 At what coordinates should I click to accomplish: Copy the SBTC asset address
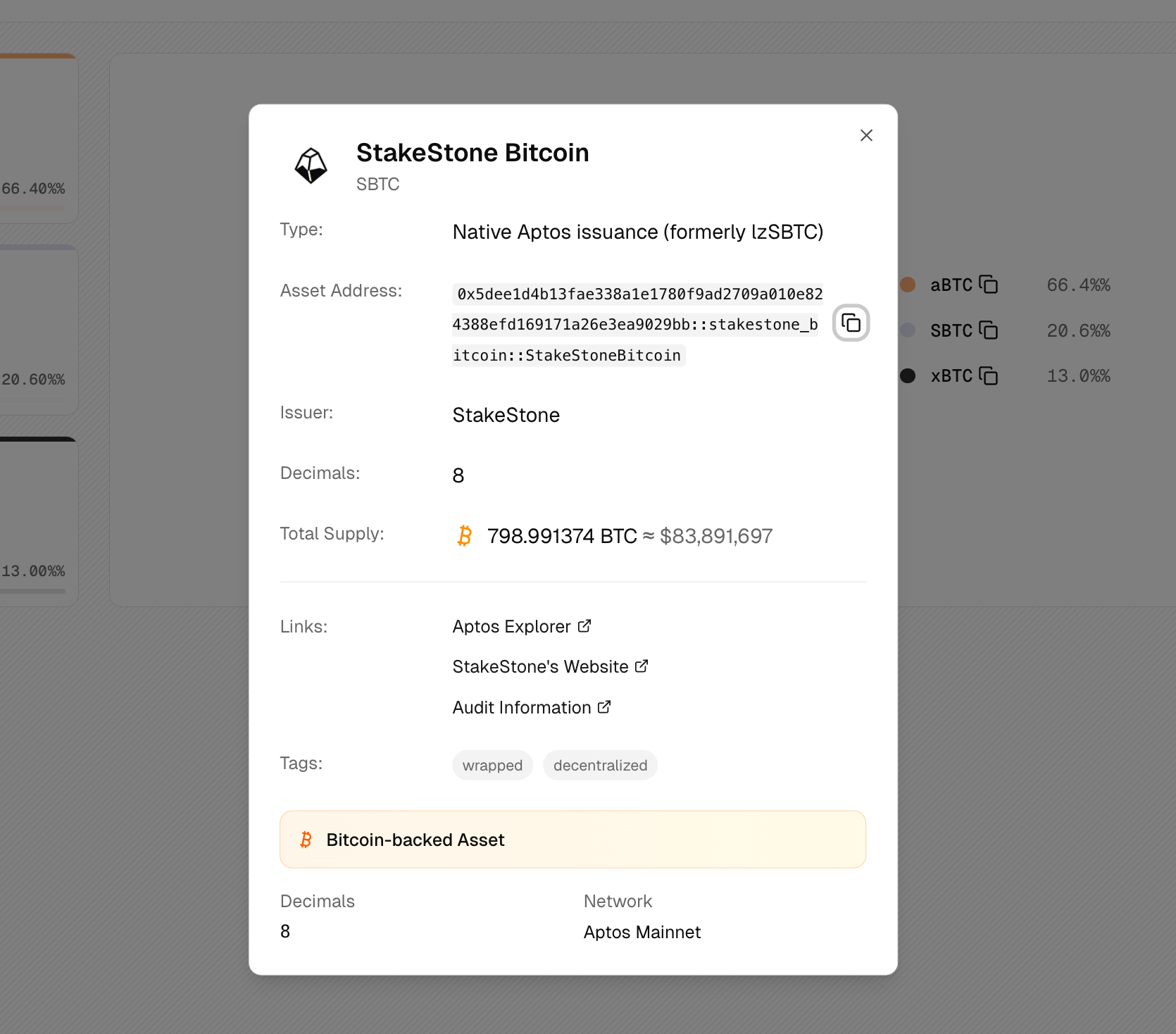tap(851, 323)
